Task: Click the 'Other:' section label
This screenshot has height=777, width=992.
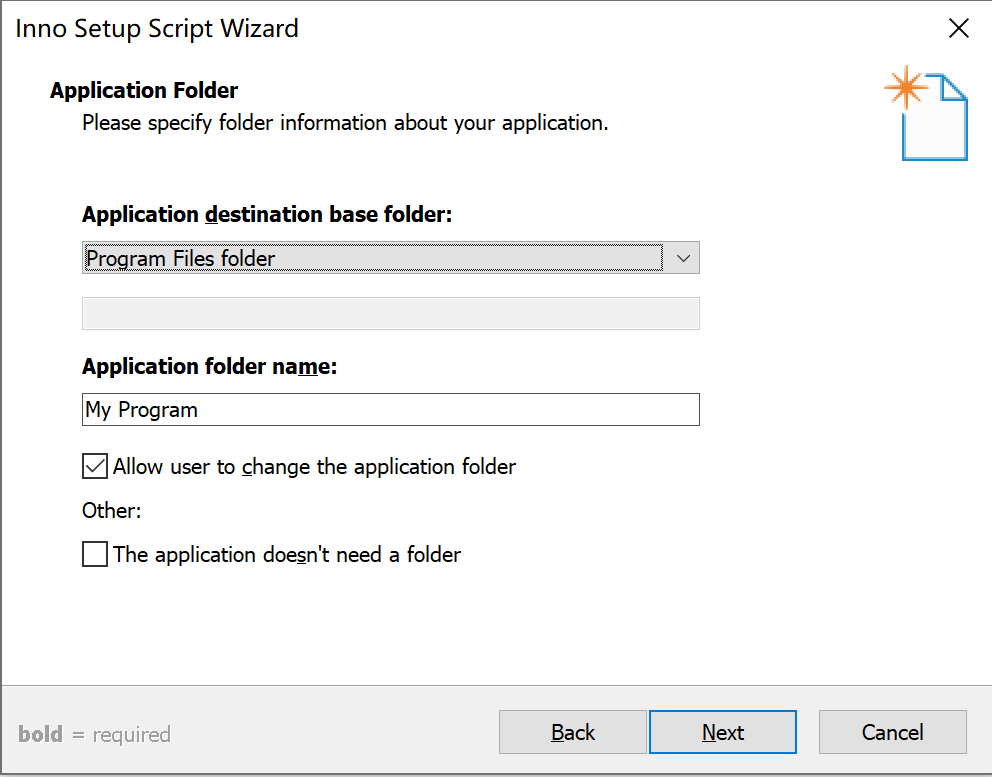Action: pos(111,510)
